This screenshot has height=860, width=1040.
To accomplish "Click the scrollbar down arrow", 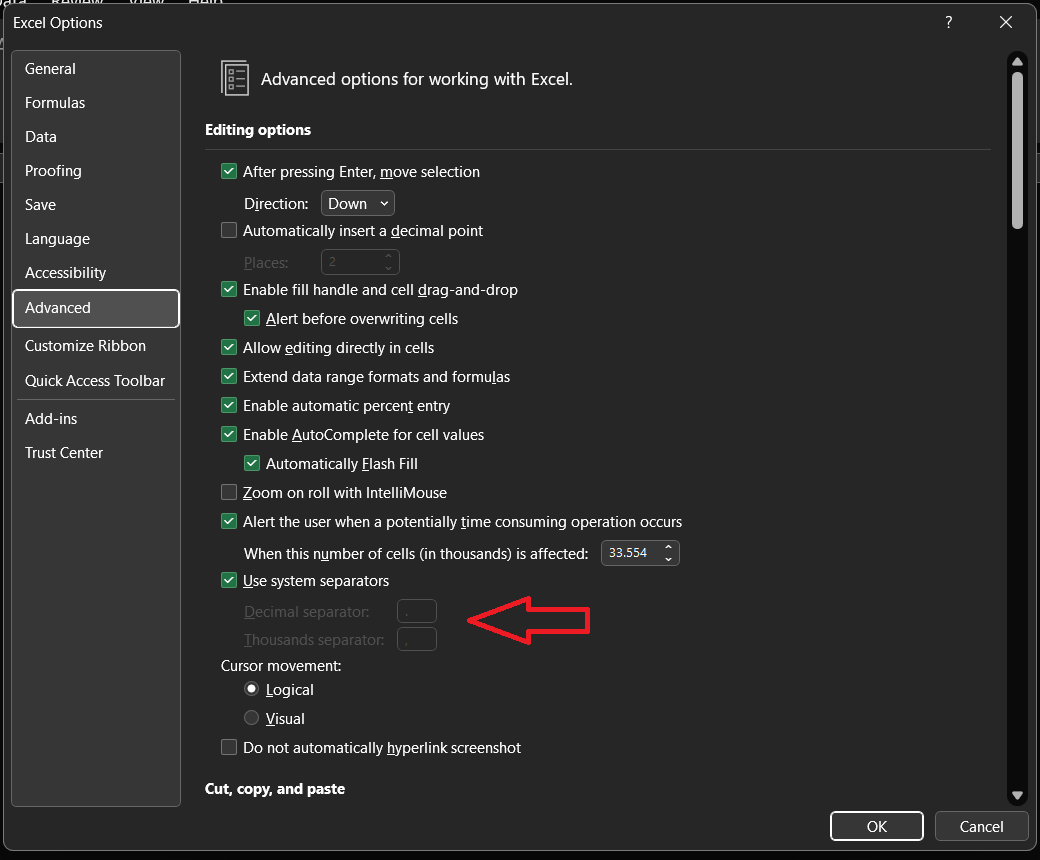I will (1017, 796).
